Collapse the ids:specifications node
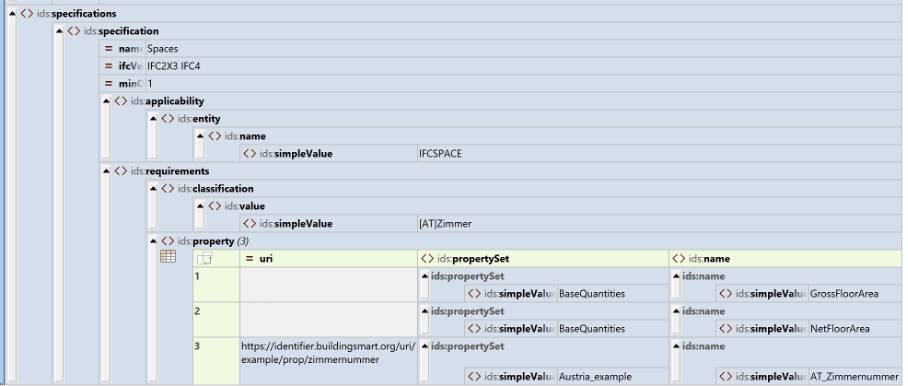The image size is (908, 386). [12, 14]
